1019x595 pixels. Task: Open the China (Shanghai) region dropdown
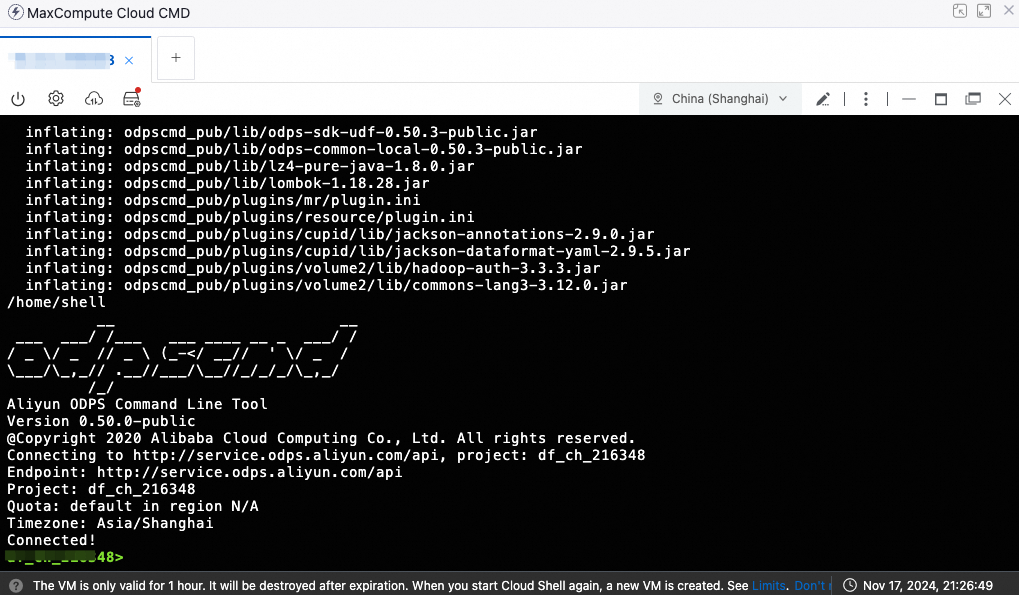click(720, 99)
